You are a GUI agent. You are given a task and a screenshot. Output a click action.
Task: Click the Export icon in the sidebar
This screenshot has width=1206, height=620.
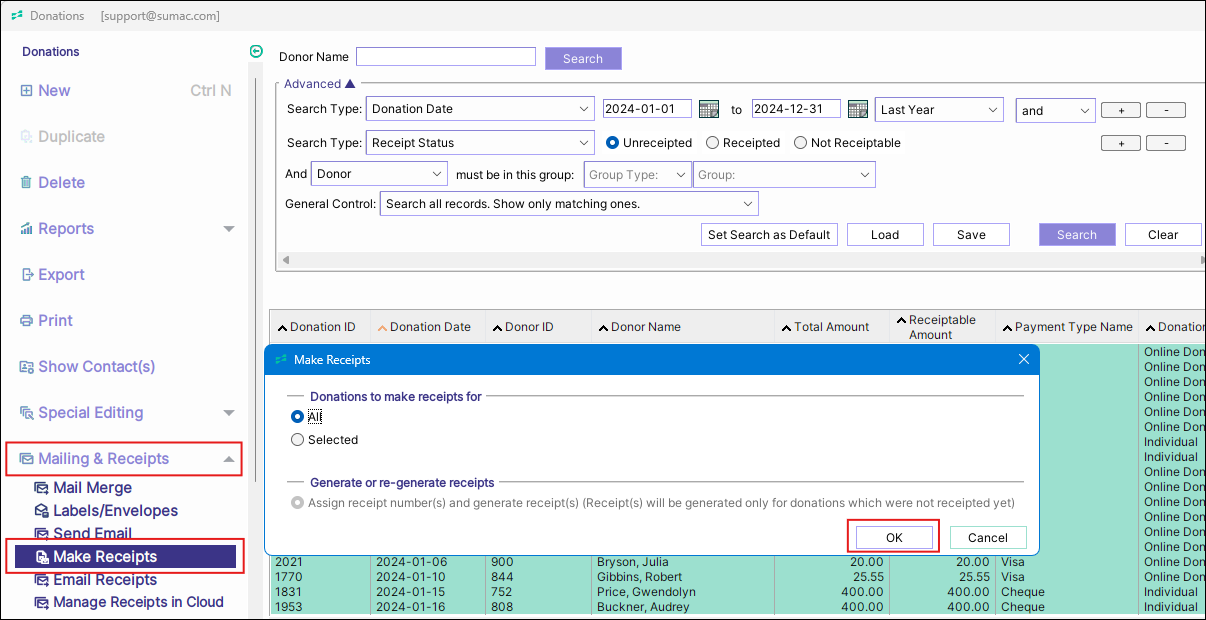point(27,275)
